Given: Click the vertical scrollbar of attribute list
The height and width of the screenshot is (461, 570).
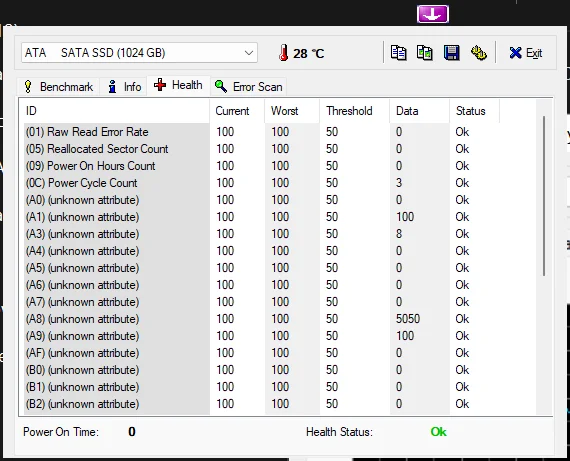Looking at the screenshot, I should pyautogui.click(x=544, y=196).
